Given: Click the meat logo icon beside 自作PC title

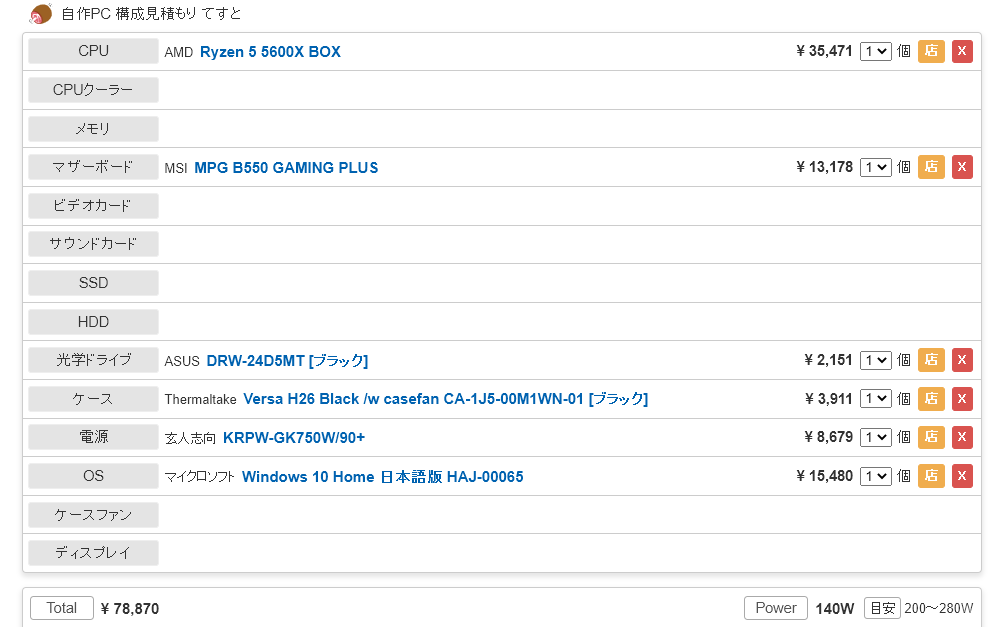Looking at the screenshot, I should coord(41,13).
